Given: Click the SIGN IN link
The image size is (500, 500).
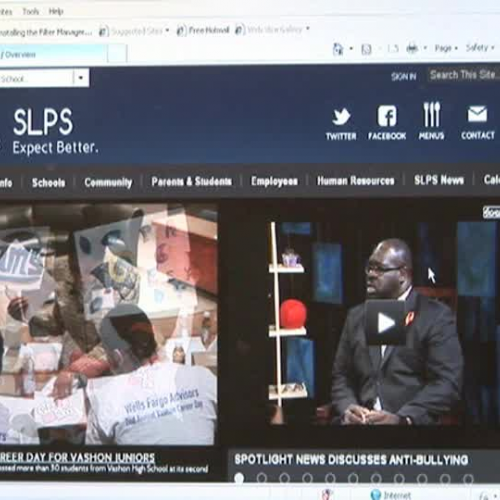Looking at the screenshot, I should click(x=403, y=77).
